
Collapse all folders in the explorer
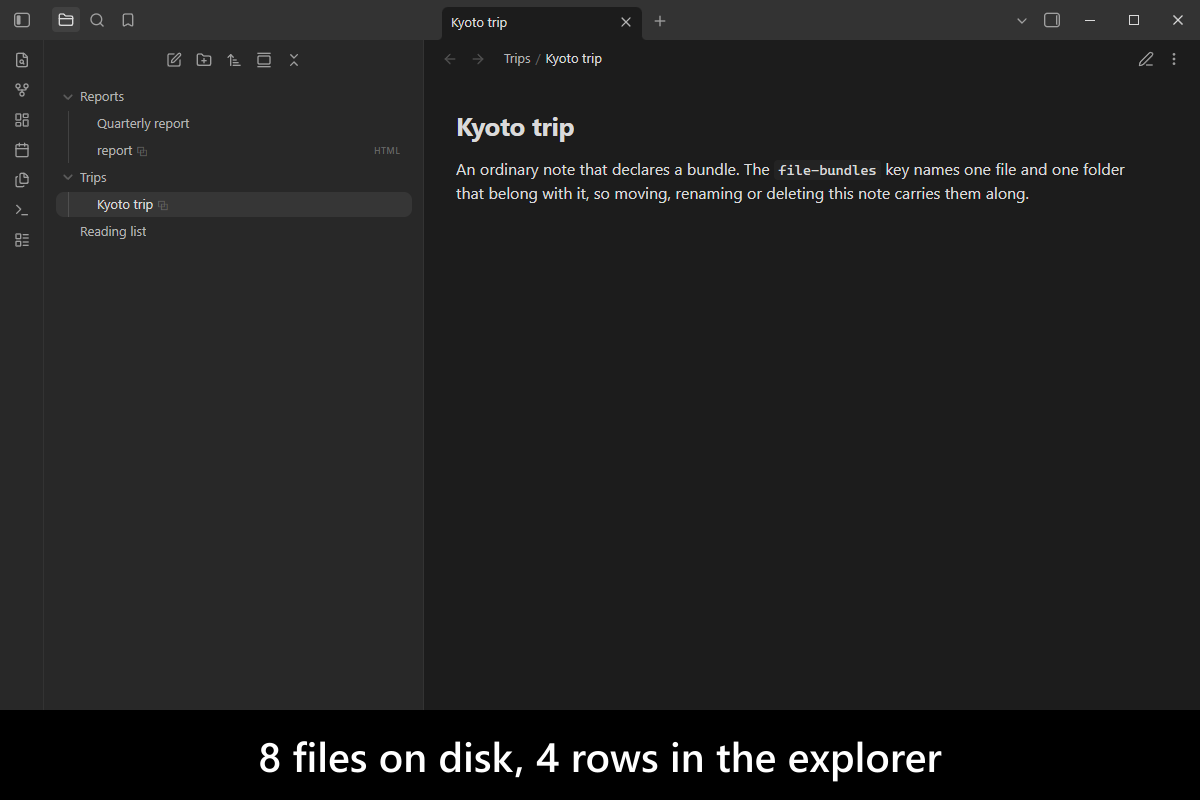pyautogui.click(x=294, y=60)
